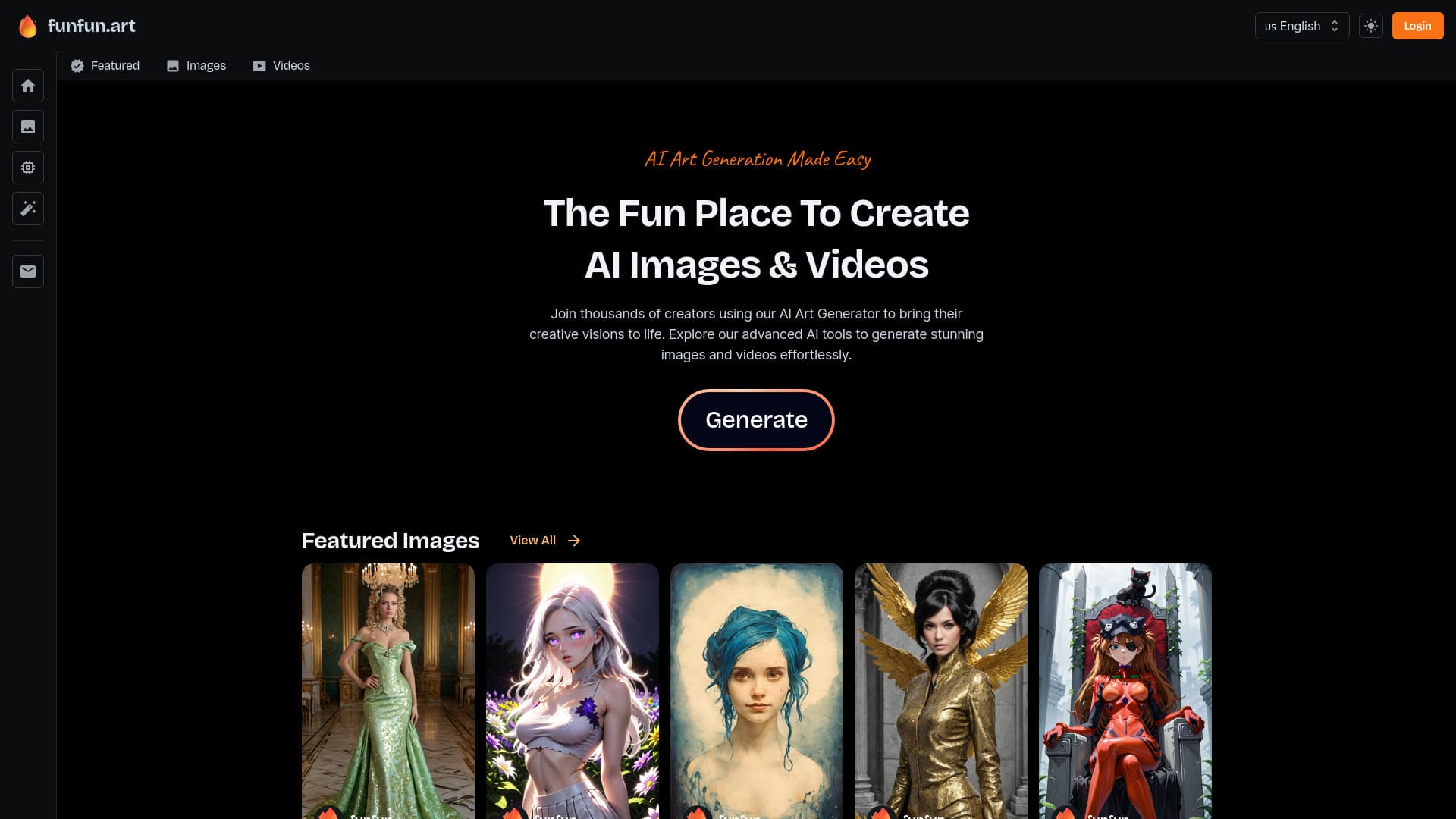Open the contact mail icon in sidebar
This screenshot has width=1456, height=819.
point(27,271)
